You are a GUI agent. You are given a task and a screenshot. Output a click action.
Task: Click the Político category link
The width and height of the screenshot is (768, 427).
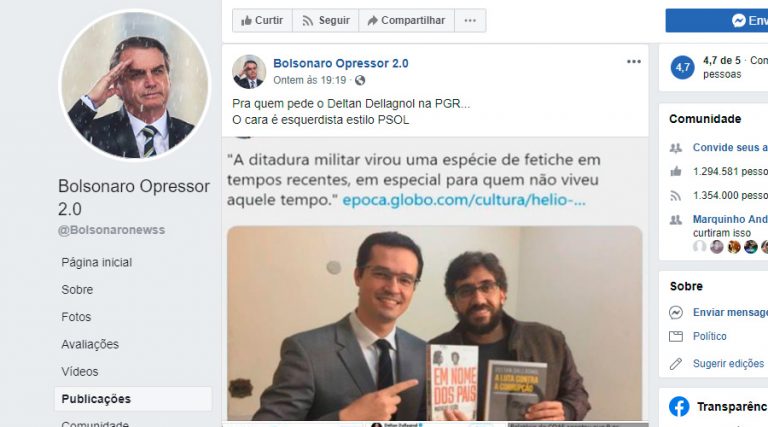pos(710,336)
